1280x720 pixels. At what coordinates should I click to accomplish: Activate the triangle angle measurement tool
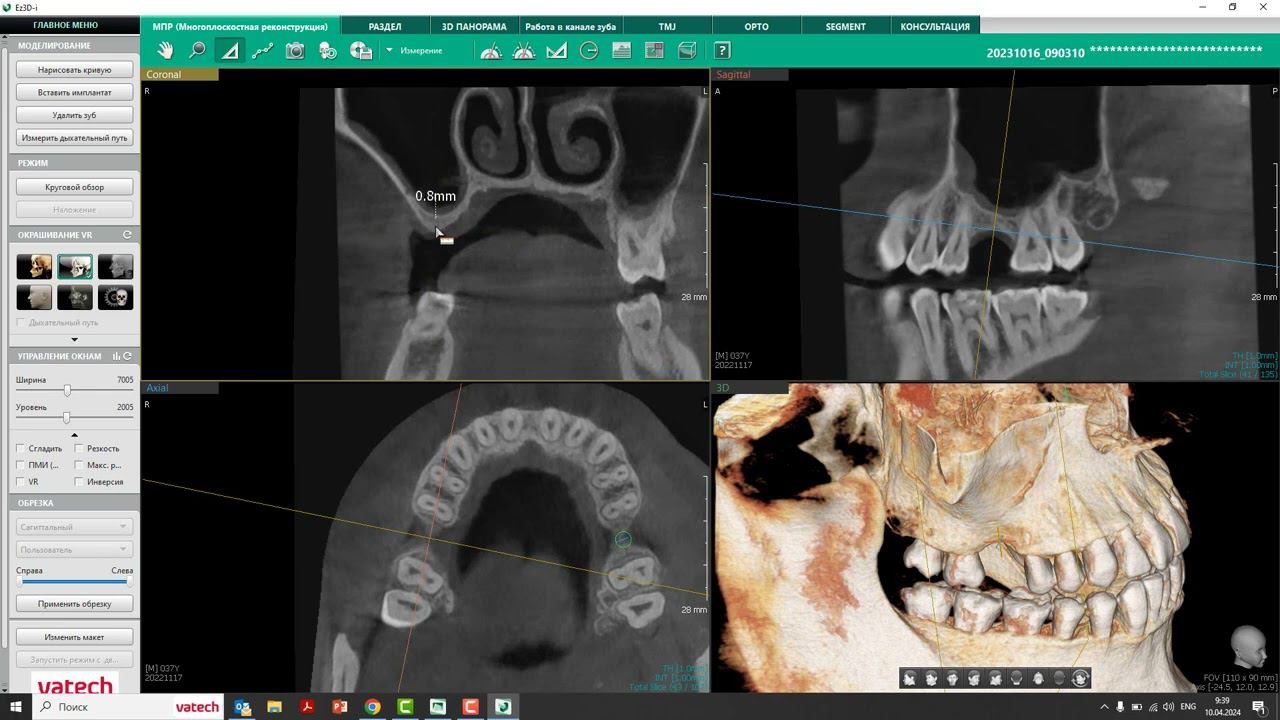pos(230,51)
